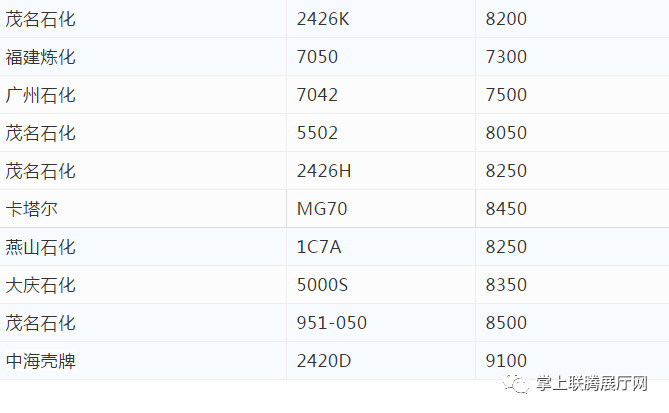Select the 大庆石化 cell

pos(143,285)
